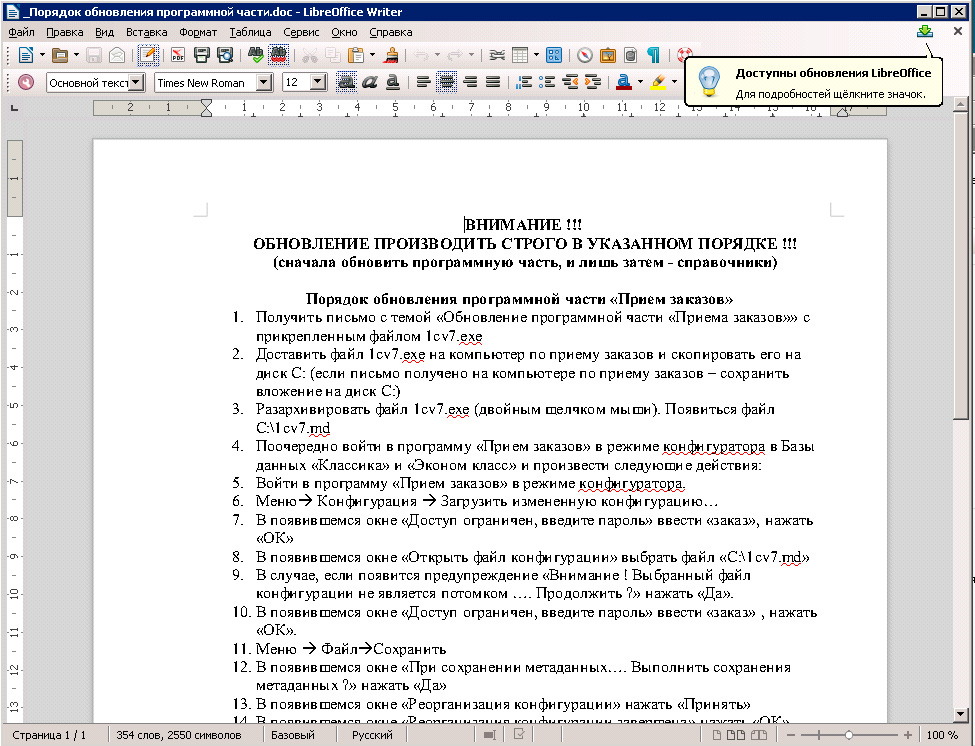The image size is (975, 746).
Task: Click the 'Русский' language status field
Action: [372, 736]
